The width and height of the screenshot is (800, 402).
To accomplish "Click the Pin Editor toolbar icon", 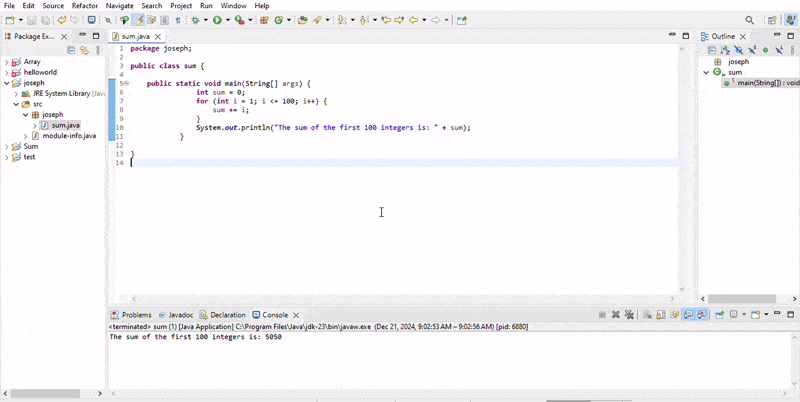I will [461, 20].
